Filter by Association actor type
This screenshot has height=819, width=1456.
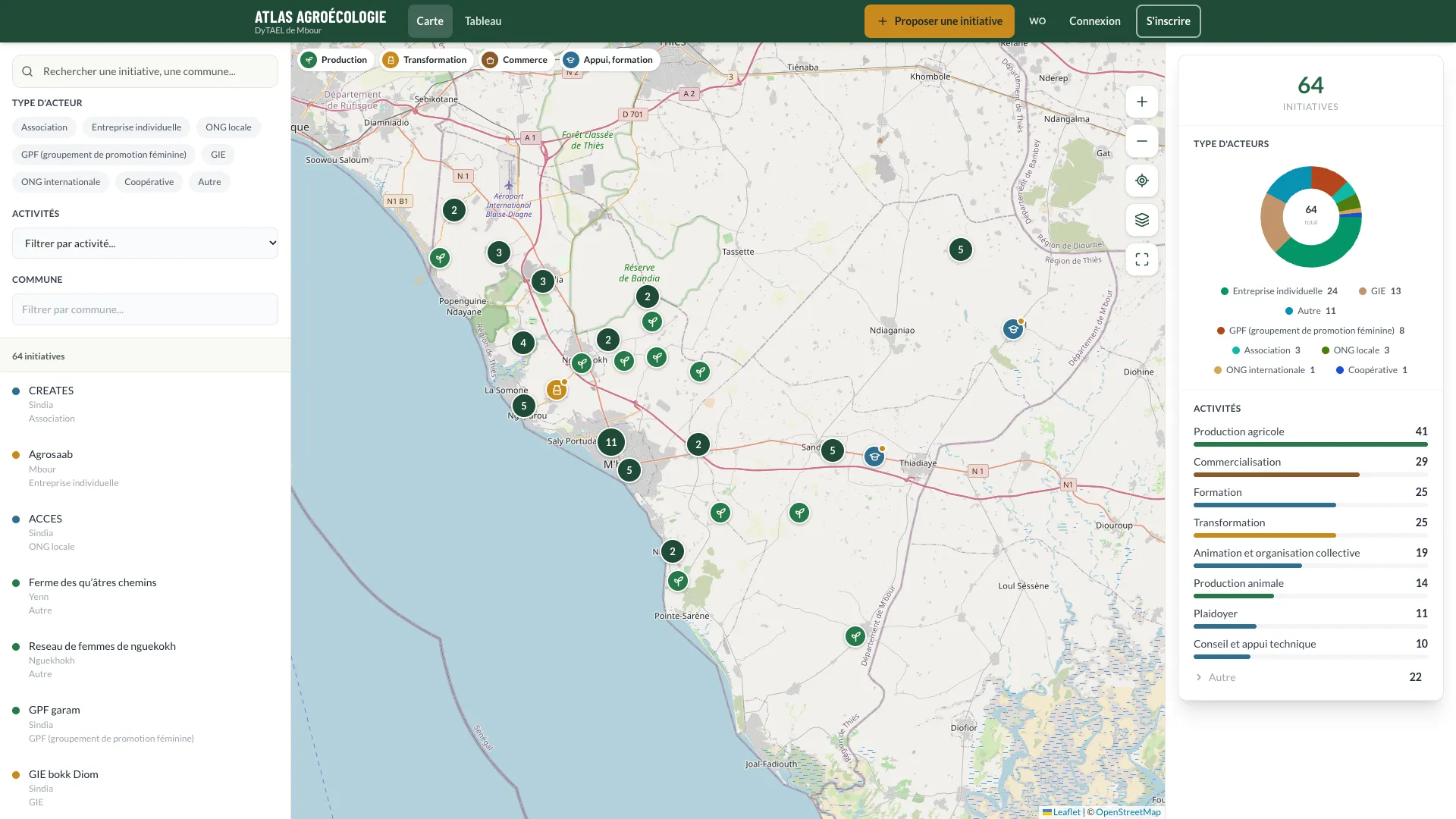44,127
